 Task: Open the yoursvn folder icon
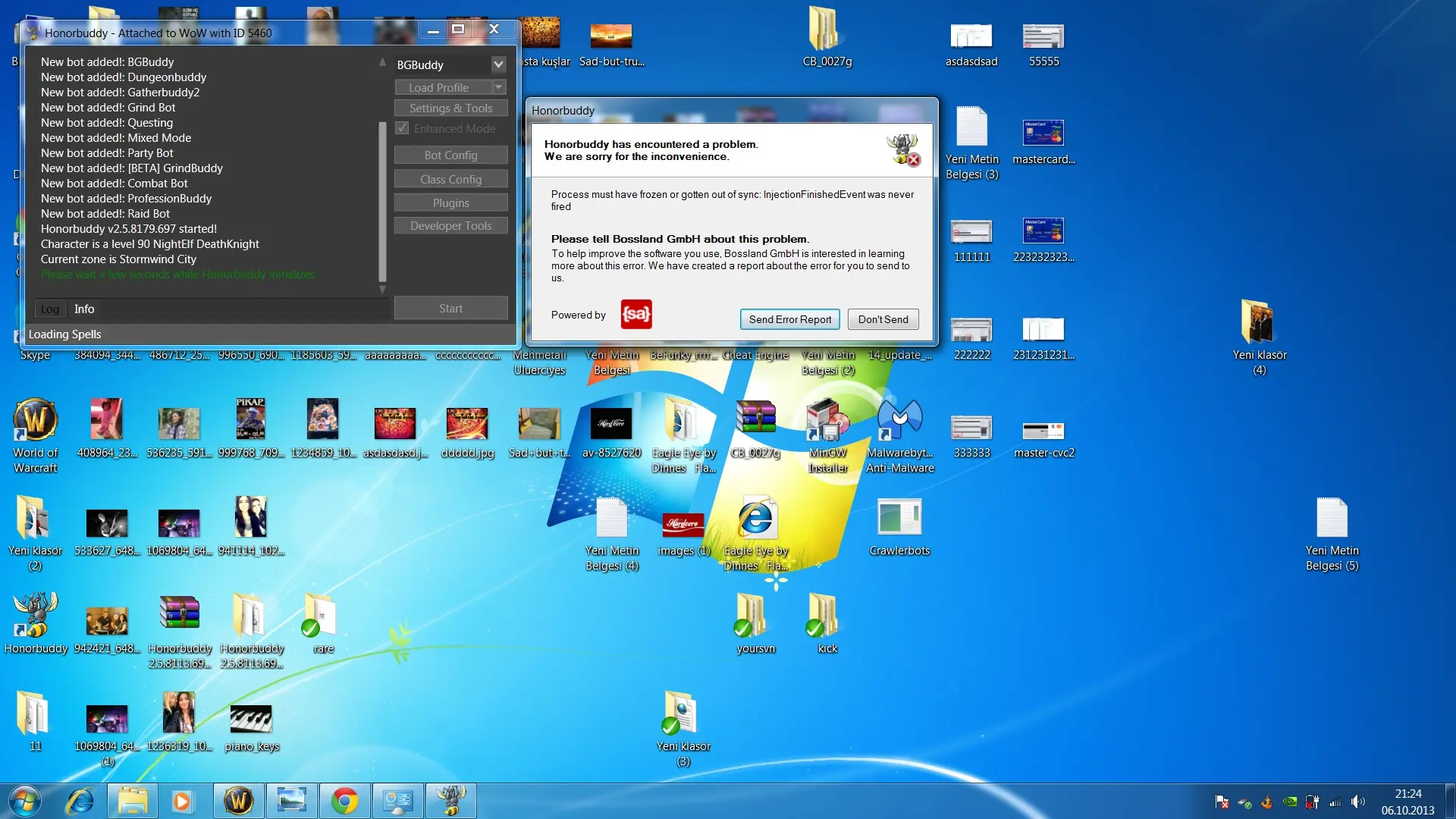click(x=755, y=623)
